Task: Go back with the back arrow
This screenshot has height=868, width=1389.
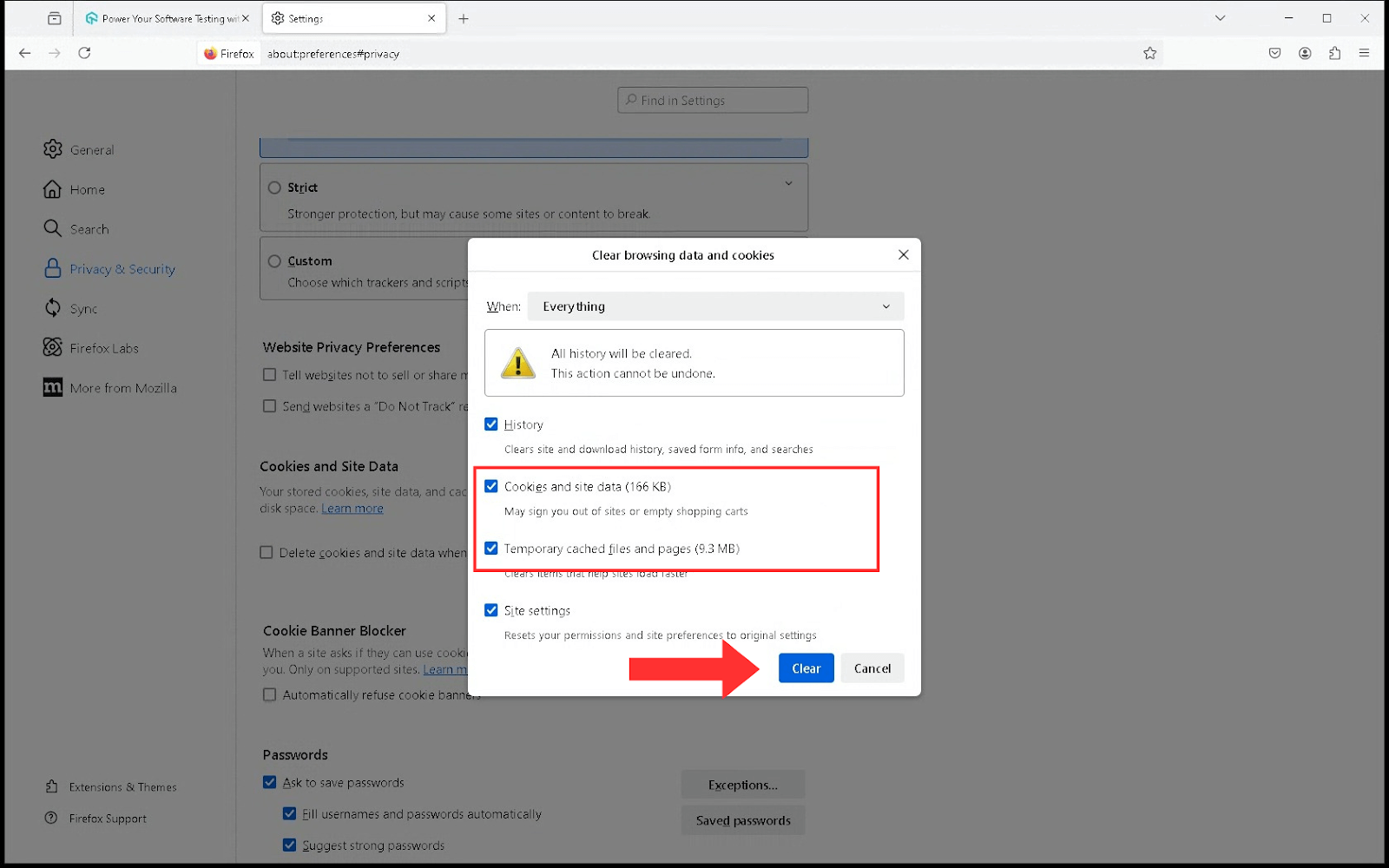Action: (x=25, y=53)
